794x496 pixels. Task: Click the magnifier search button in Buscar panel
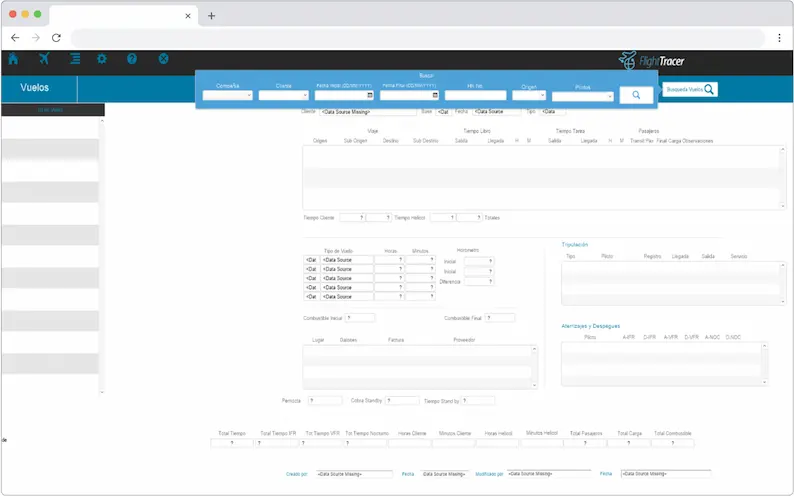[635, 95]
